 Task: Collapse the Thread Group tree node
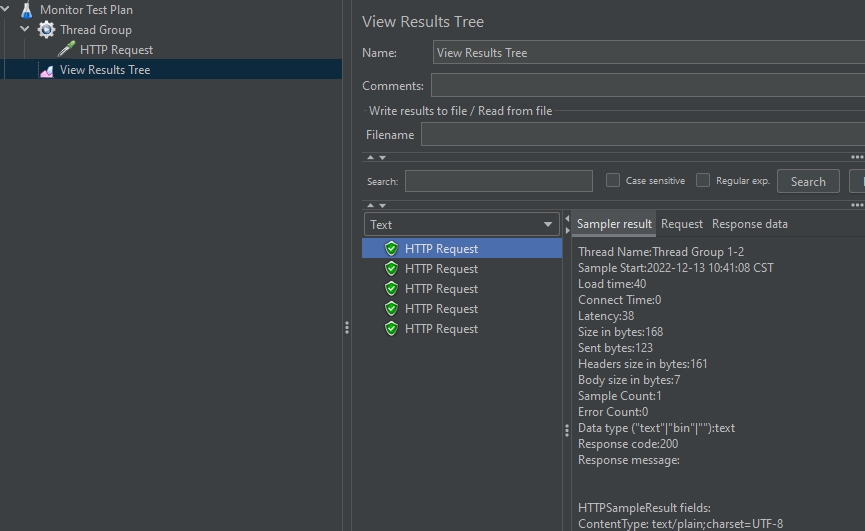coord(25,30)
